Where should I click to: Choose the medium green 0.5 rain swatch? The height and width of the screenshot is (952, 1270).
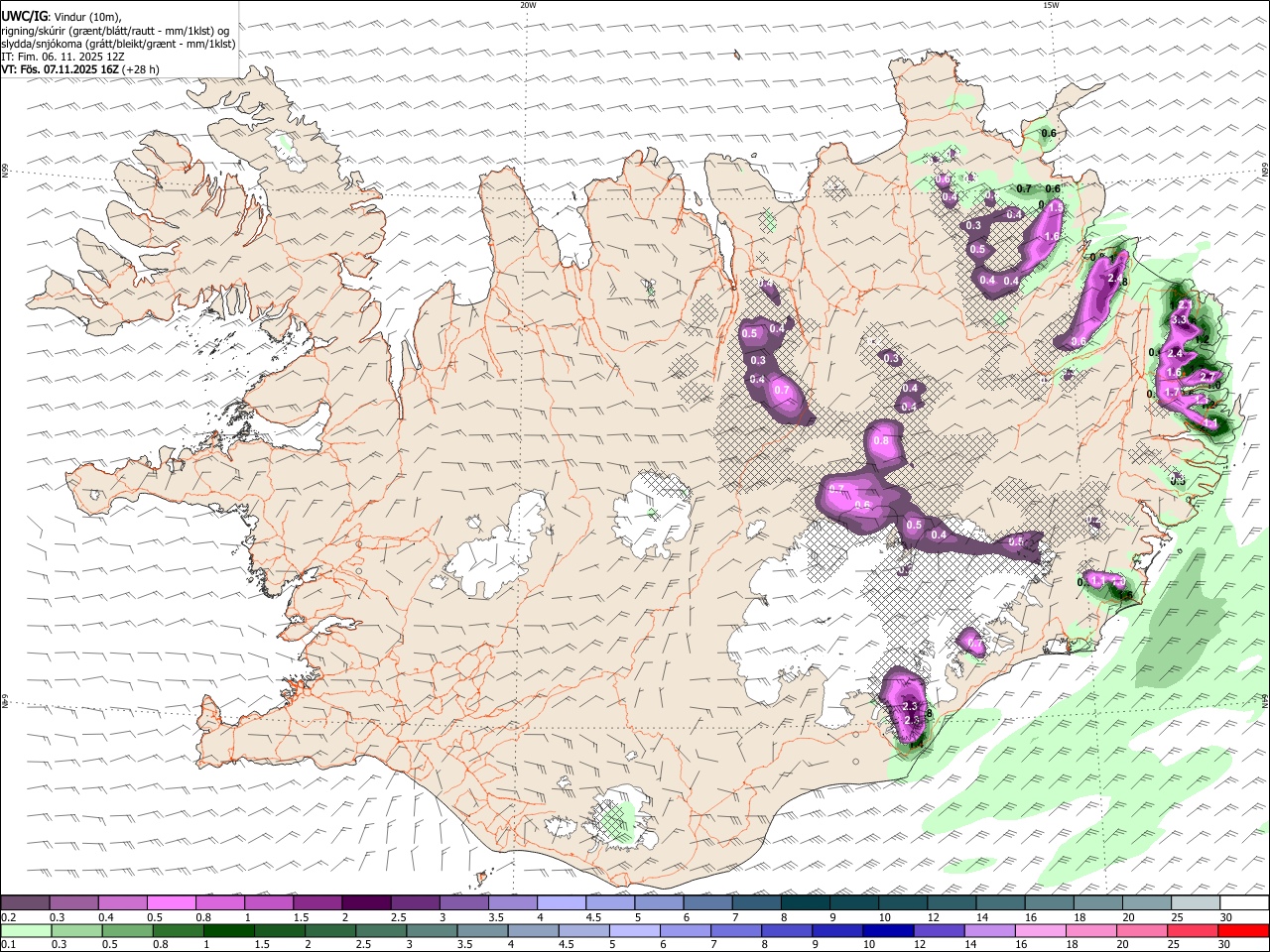[127, 931]
